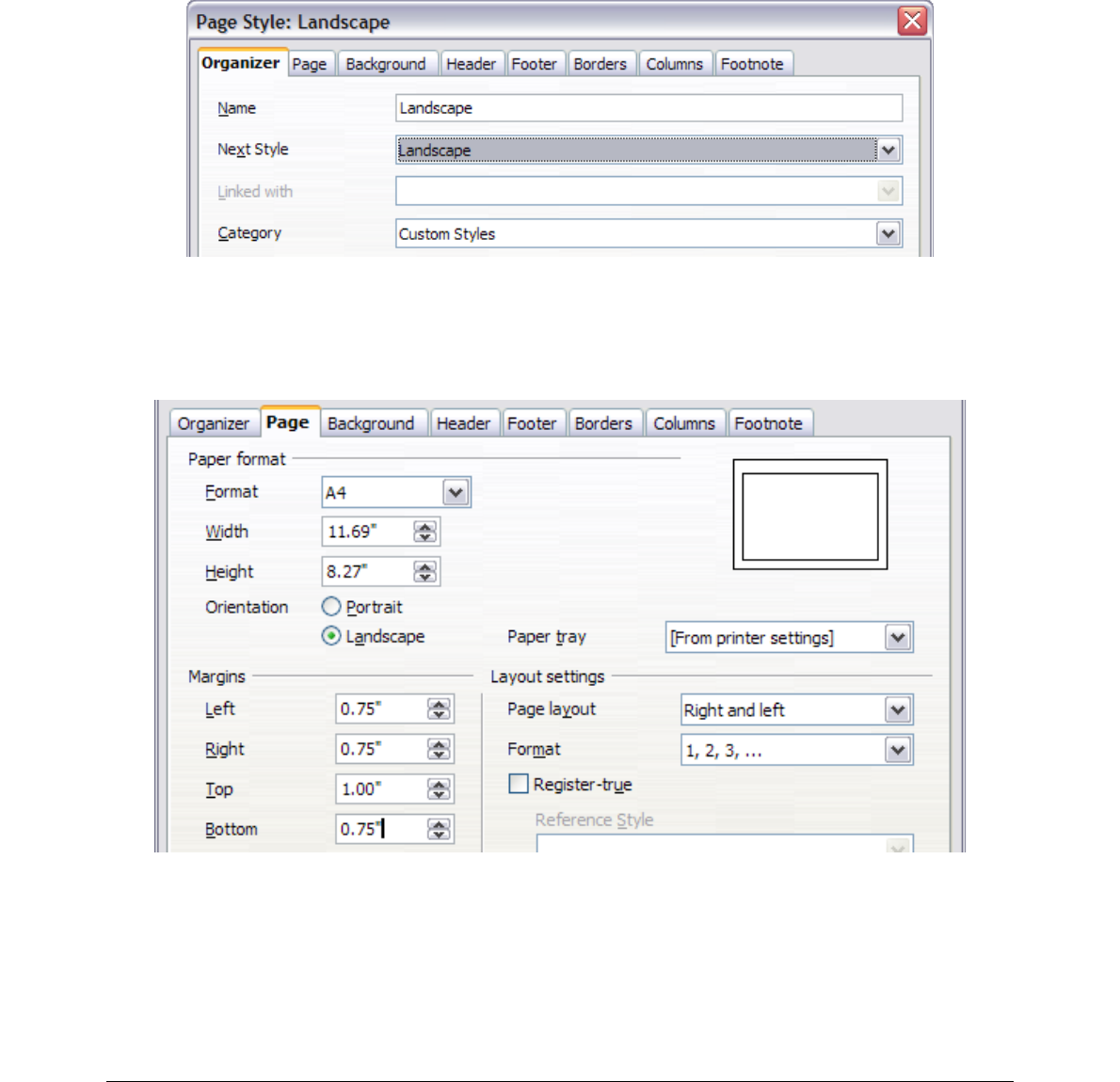Open the Footnote tab in top dialog
1120x1082 pixels.
[752, 64]
